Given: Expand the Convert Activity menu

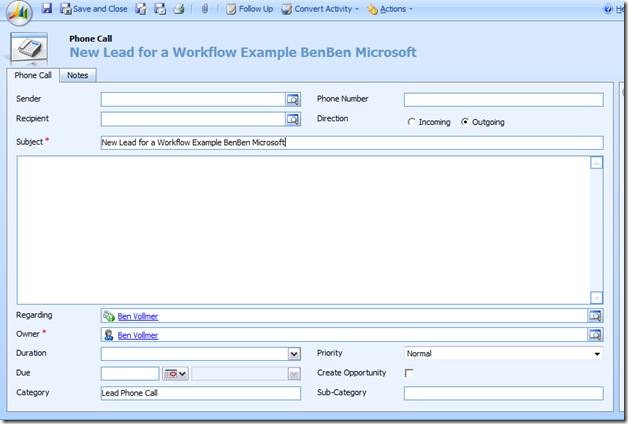Looking at the screenshot, I should point(320,9).
